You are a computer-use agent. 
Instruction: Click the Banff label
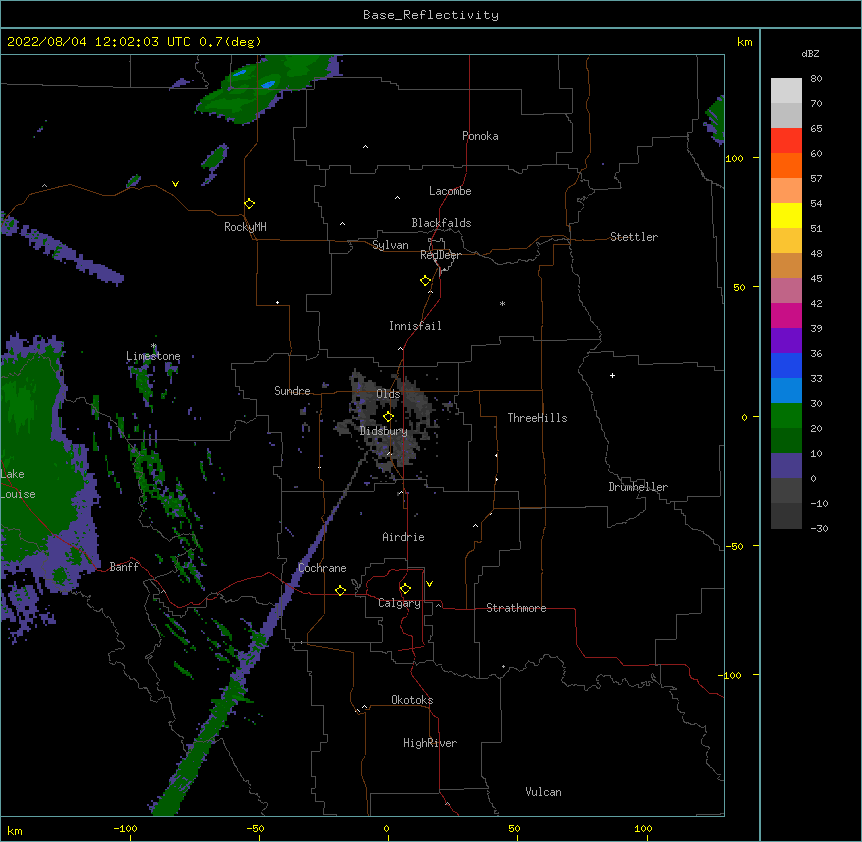(x=124, y=567)
